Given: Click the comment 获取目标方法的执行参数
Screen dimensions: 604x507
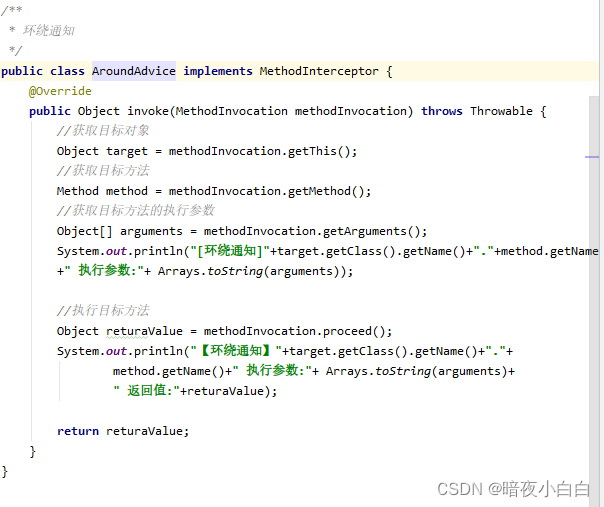Looking at the screenshot, I should [x=136, y=211].
